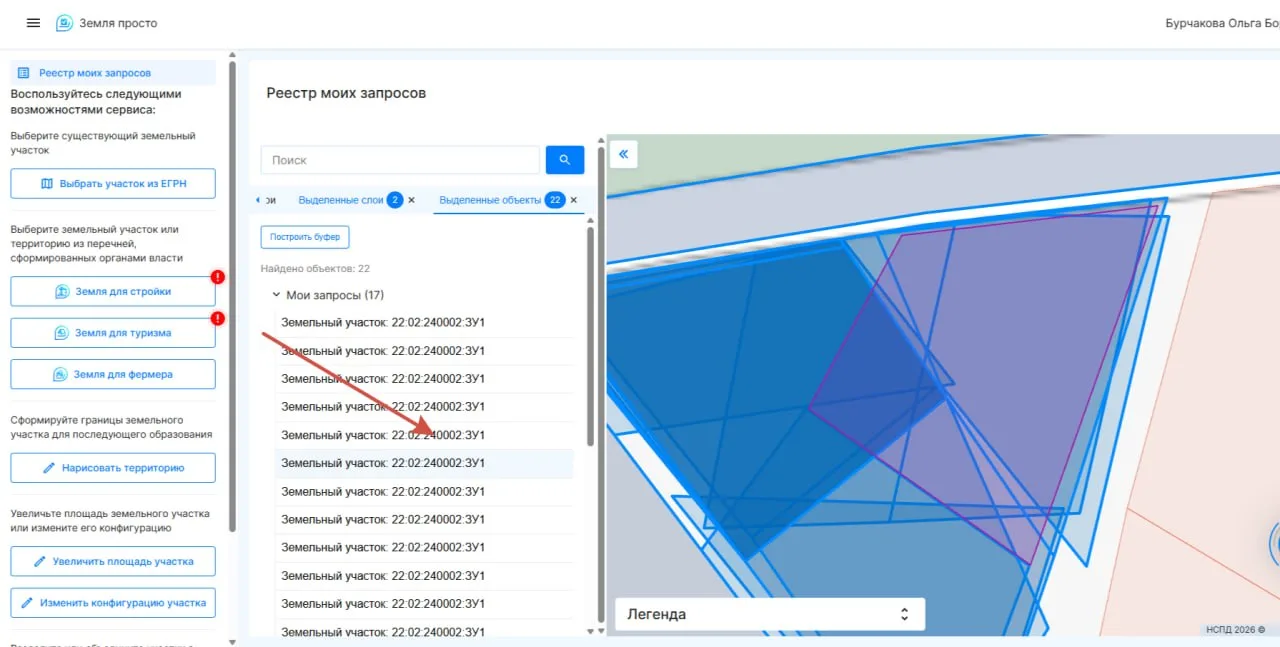Open the hamburger menu icon
Viewport: 1280px width, 647px height.
point(33,23)
